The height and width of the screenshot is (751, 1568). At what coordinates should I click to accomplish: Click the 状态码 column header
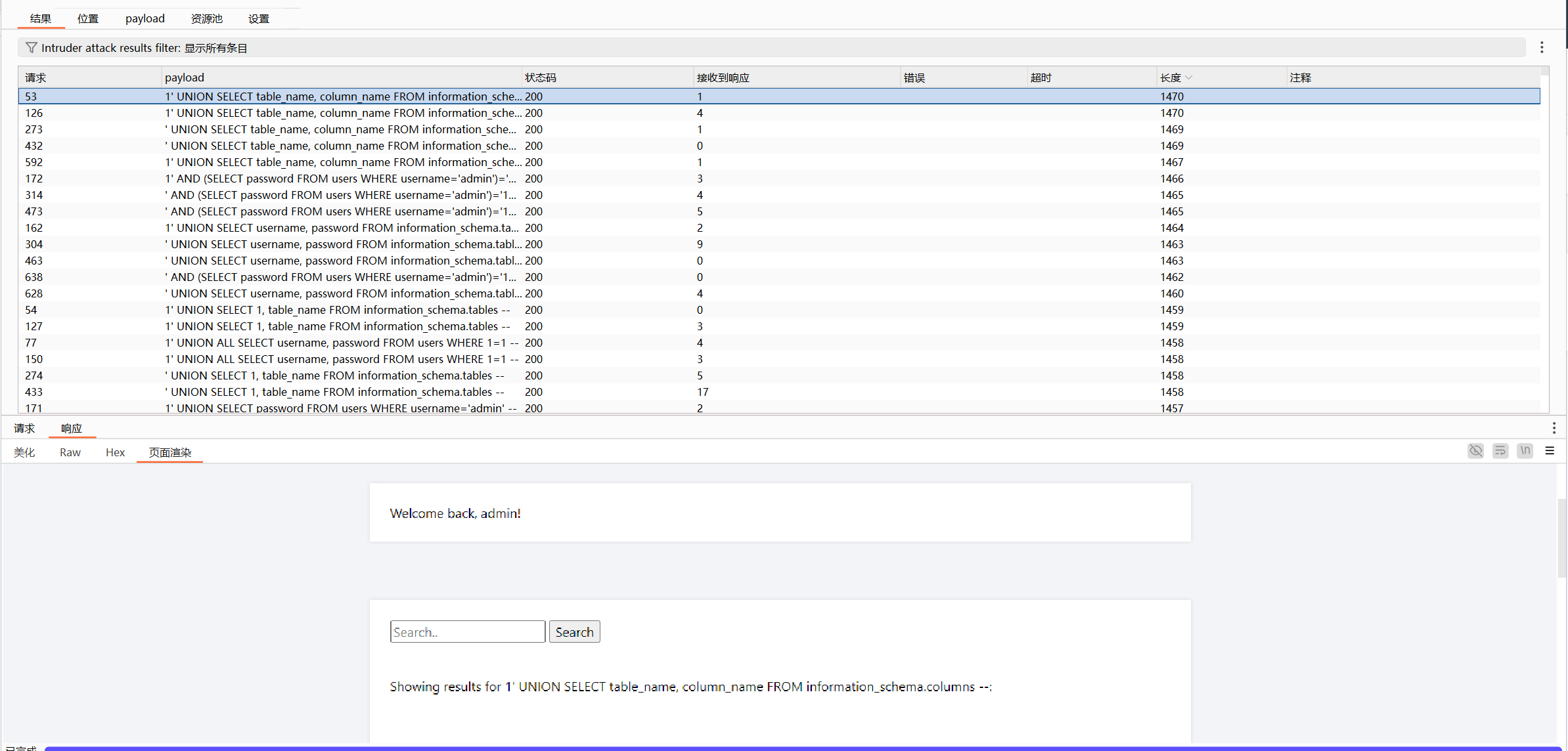(540, 77)
